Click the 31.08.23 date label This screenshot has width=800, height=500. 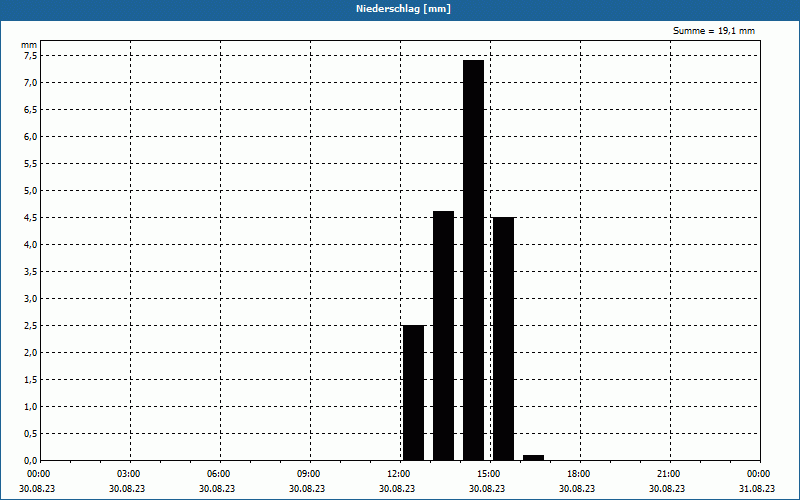(757, 488)
